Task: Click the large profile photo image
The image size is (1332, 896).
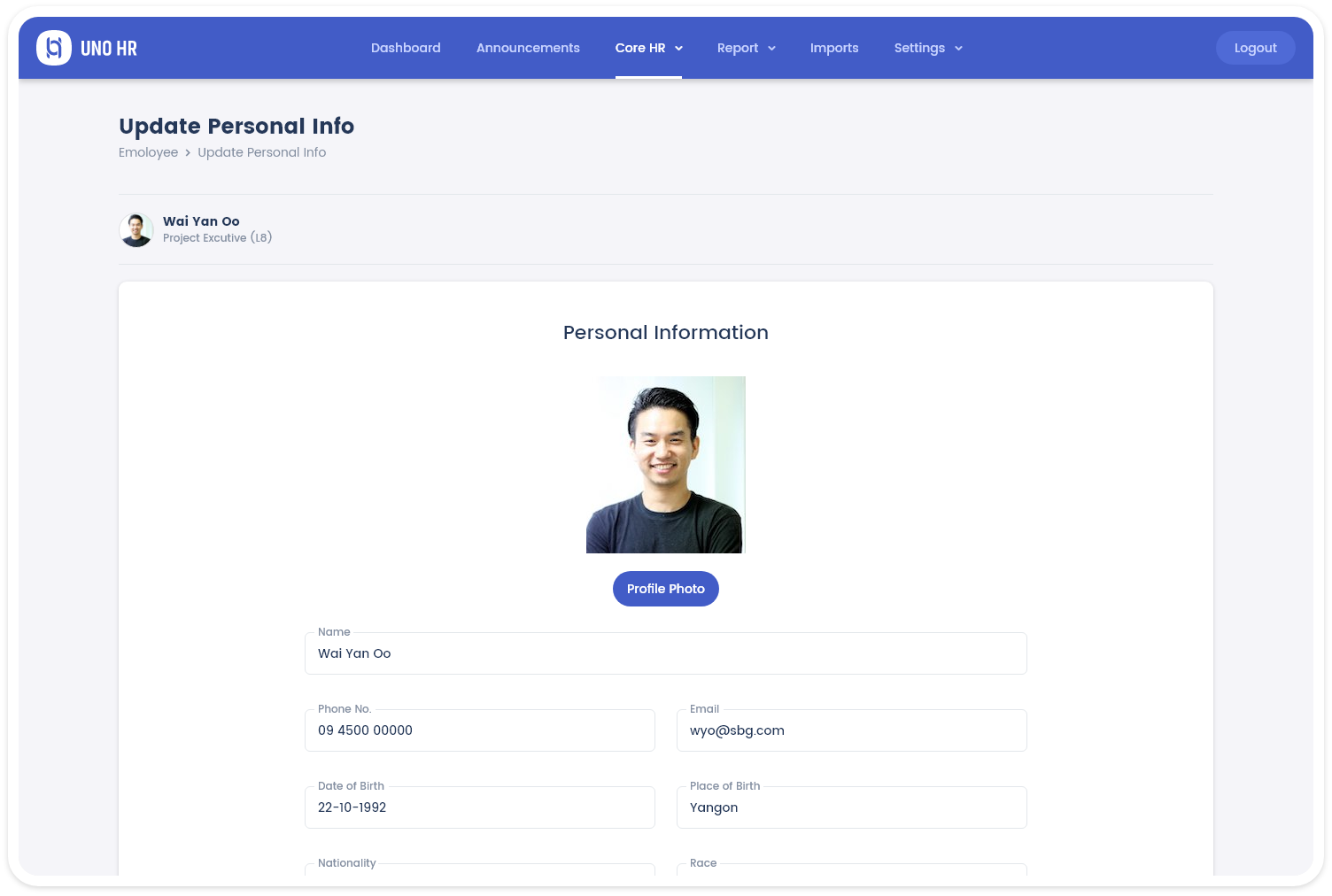Action: click(x=665, y=465)
